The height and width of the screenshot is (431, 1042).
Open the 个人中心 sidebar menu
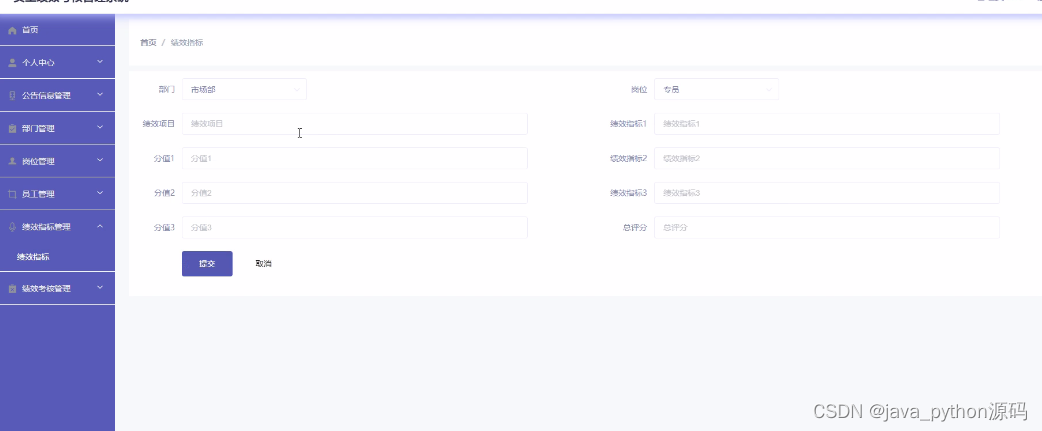(x=57, y=62)
